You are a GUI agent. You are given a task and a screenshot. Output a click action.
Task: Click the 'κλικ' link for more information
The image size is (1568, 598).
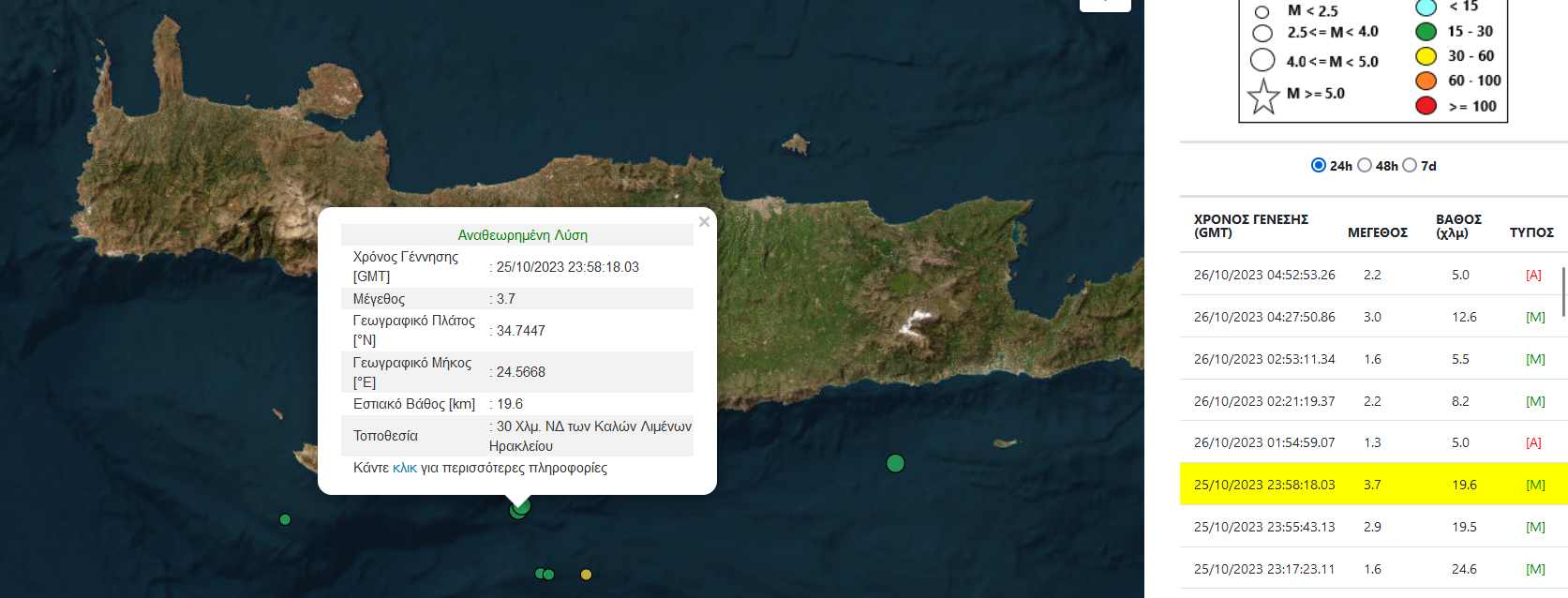404,468
